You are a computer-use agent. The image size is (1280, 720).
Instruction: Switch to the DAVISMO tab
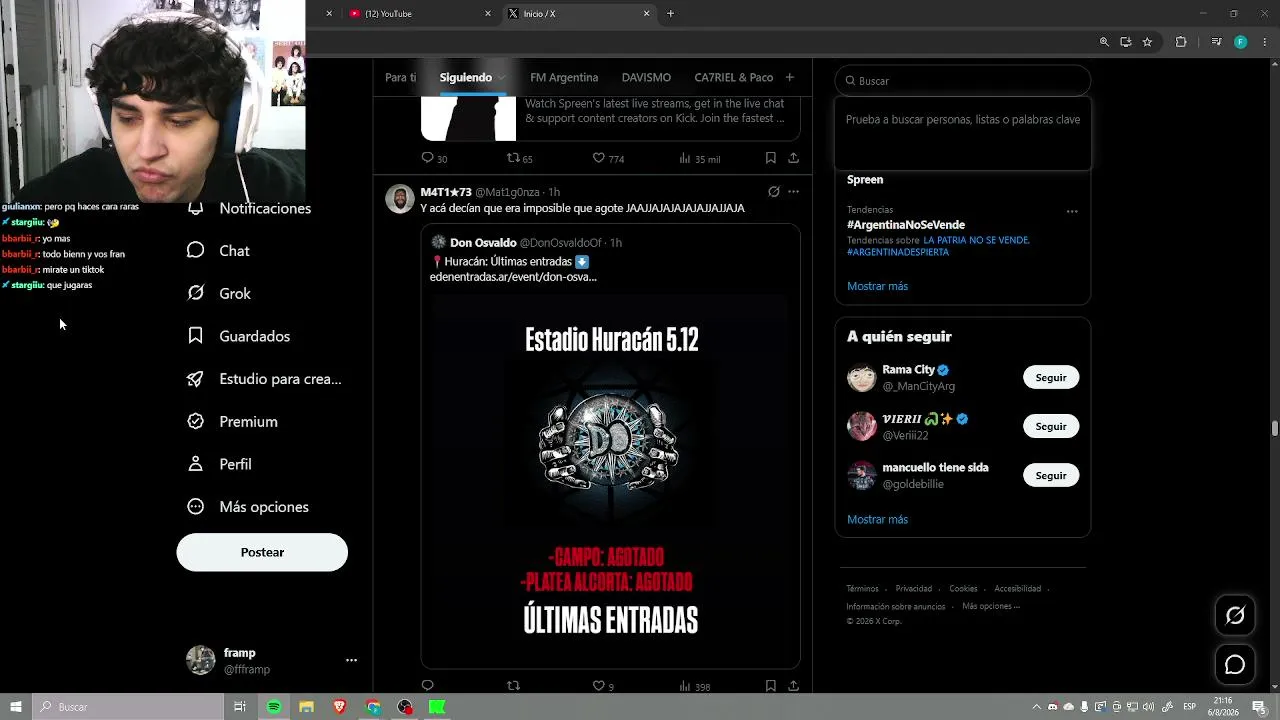(x=646, y=78)
